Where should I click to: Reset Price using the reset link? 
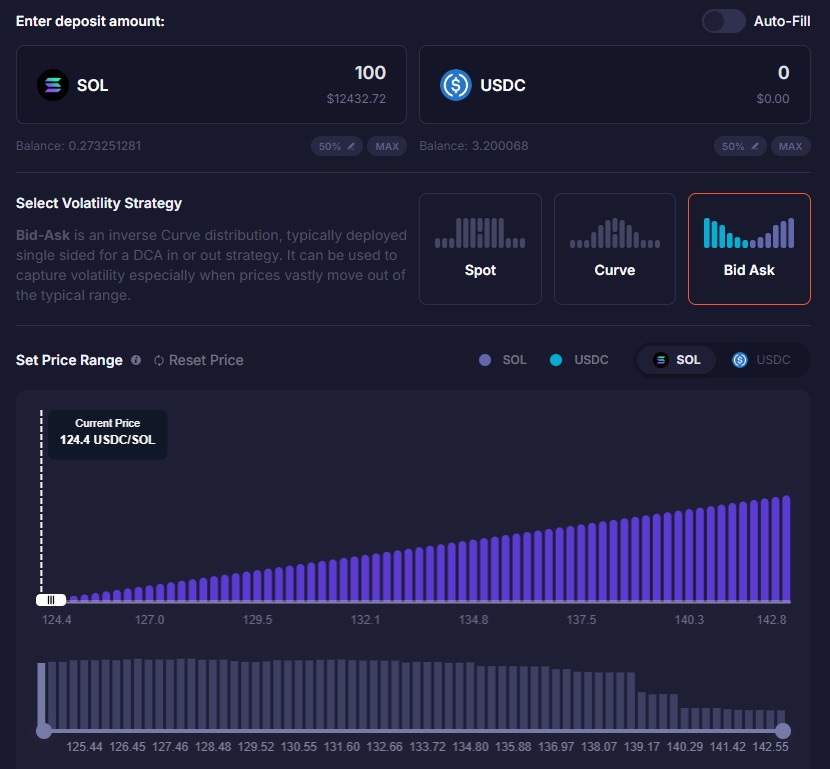coord(198,360)
